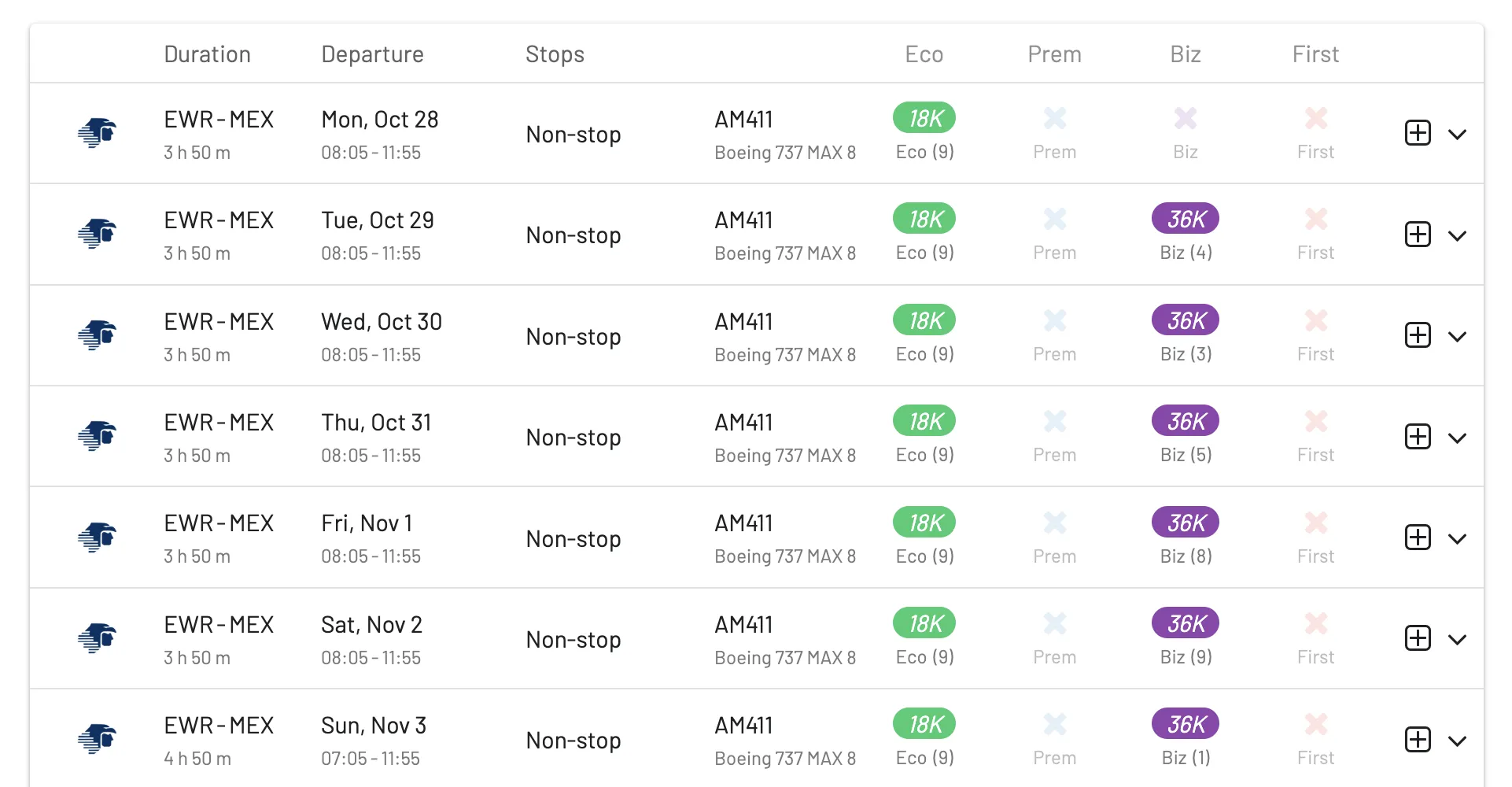Sort by the Departure column header
This screenshot has height=787, width=1512.
(373, 54)
